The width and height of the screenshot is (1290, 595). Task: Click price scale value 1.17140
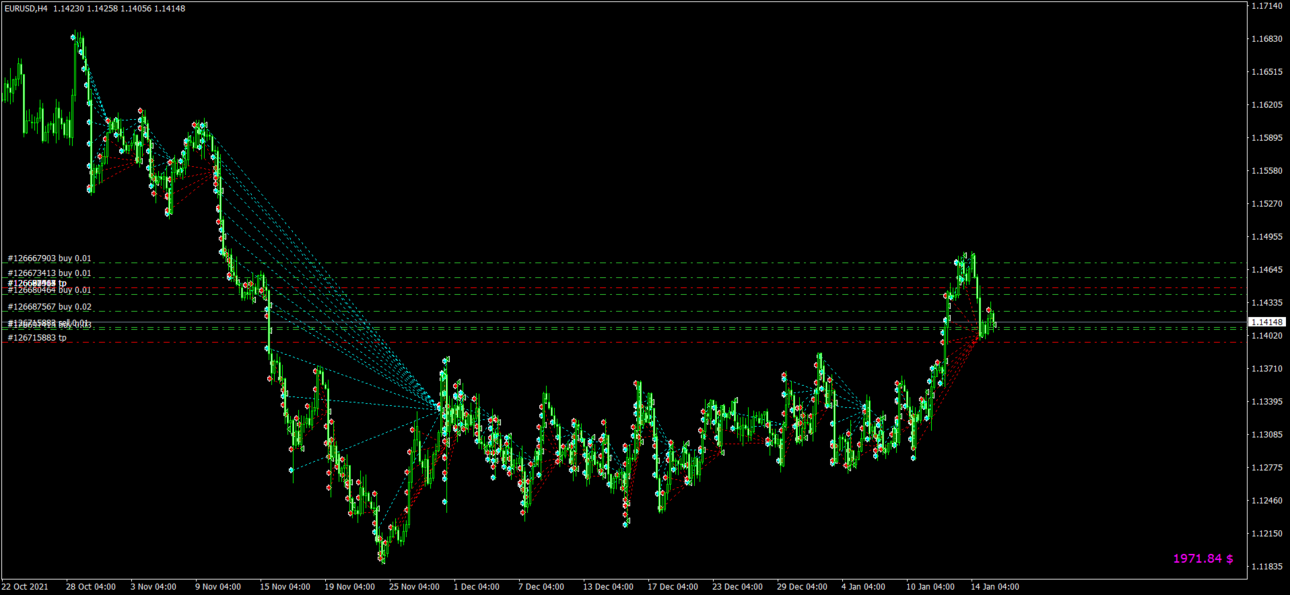coord(1266,6)
